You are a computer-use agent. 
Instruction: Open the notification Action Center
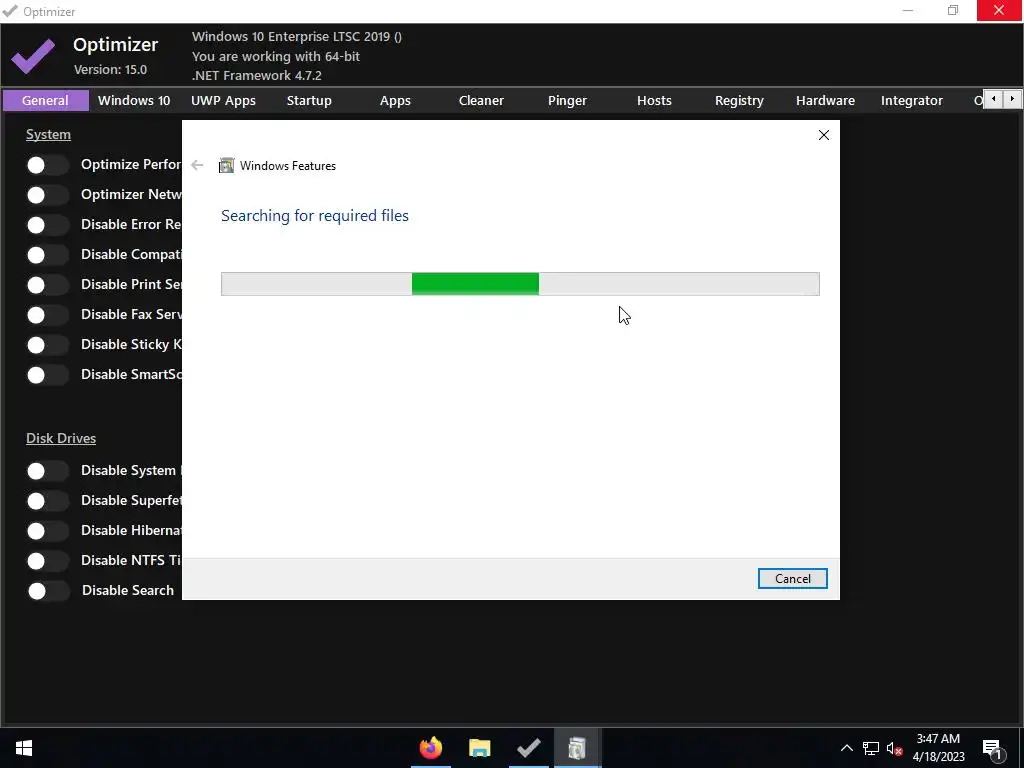pyautogui.click(x=992, y=748)
